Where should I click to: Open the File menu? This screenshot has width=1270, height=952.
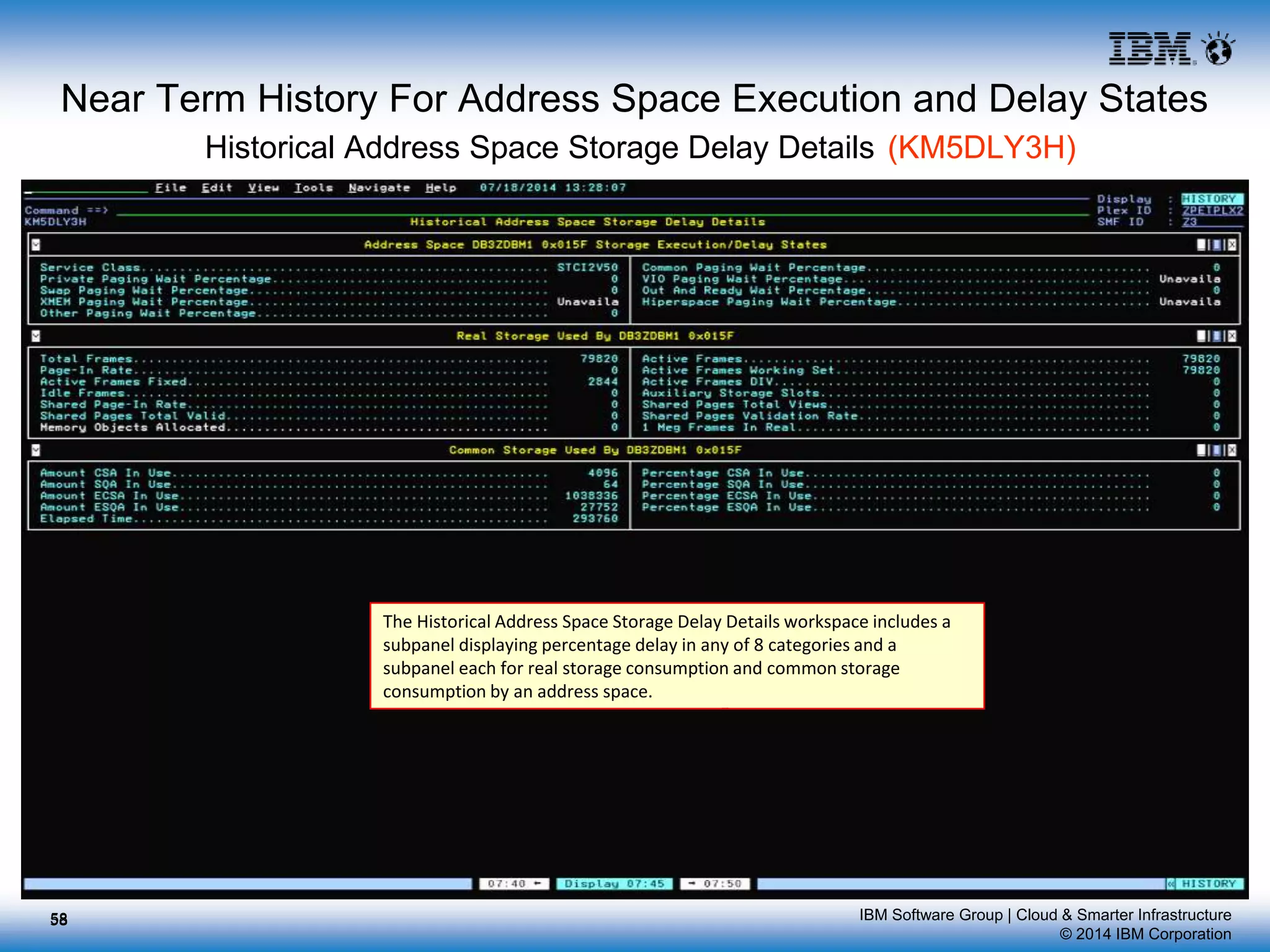[x=171, y=188]
